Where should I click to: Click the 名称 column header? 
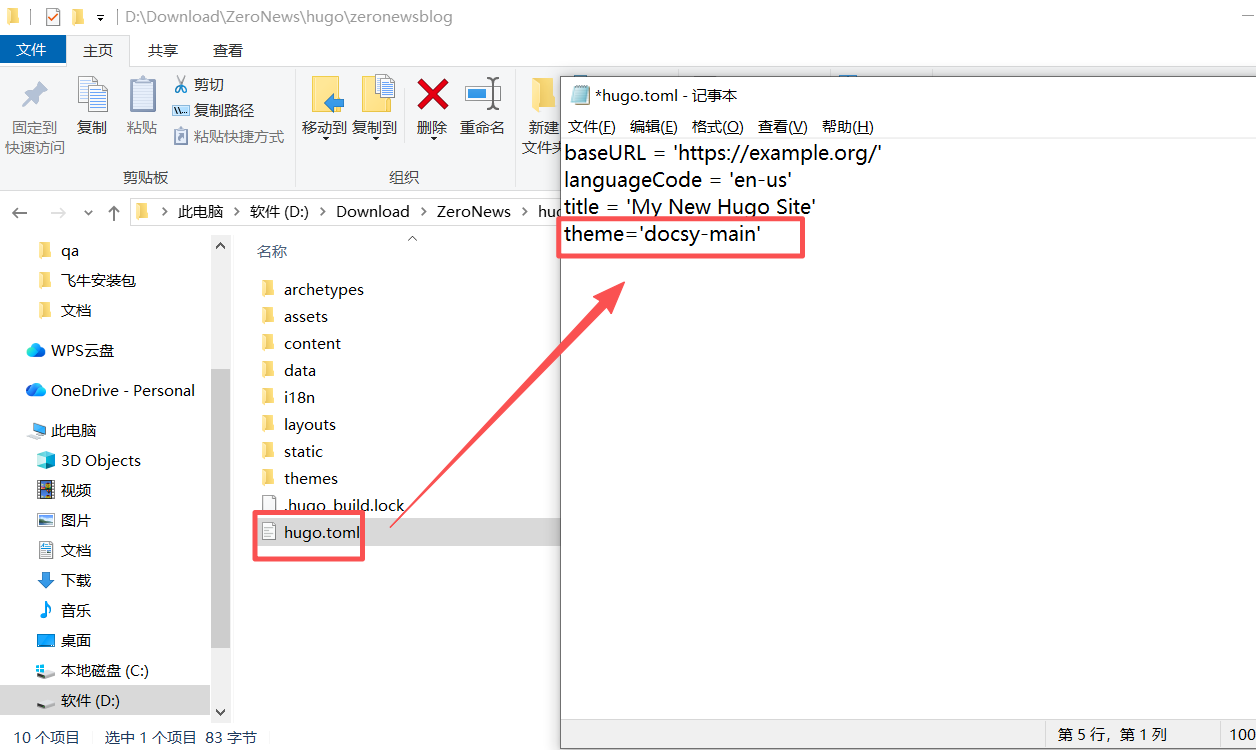tap(272, 252)
